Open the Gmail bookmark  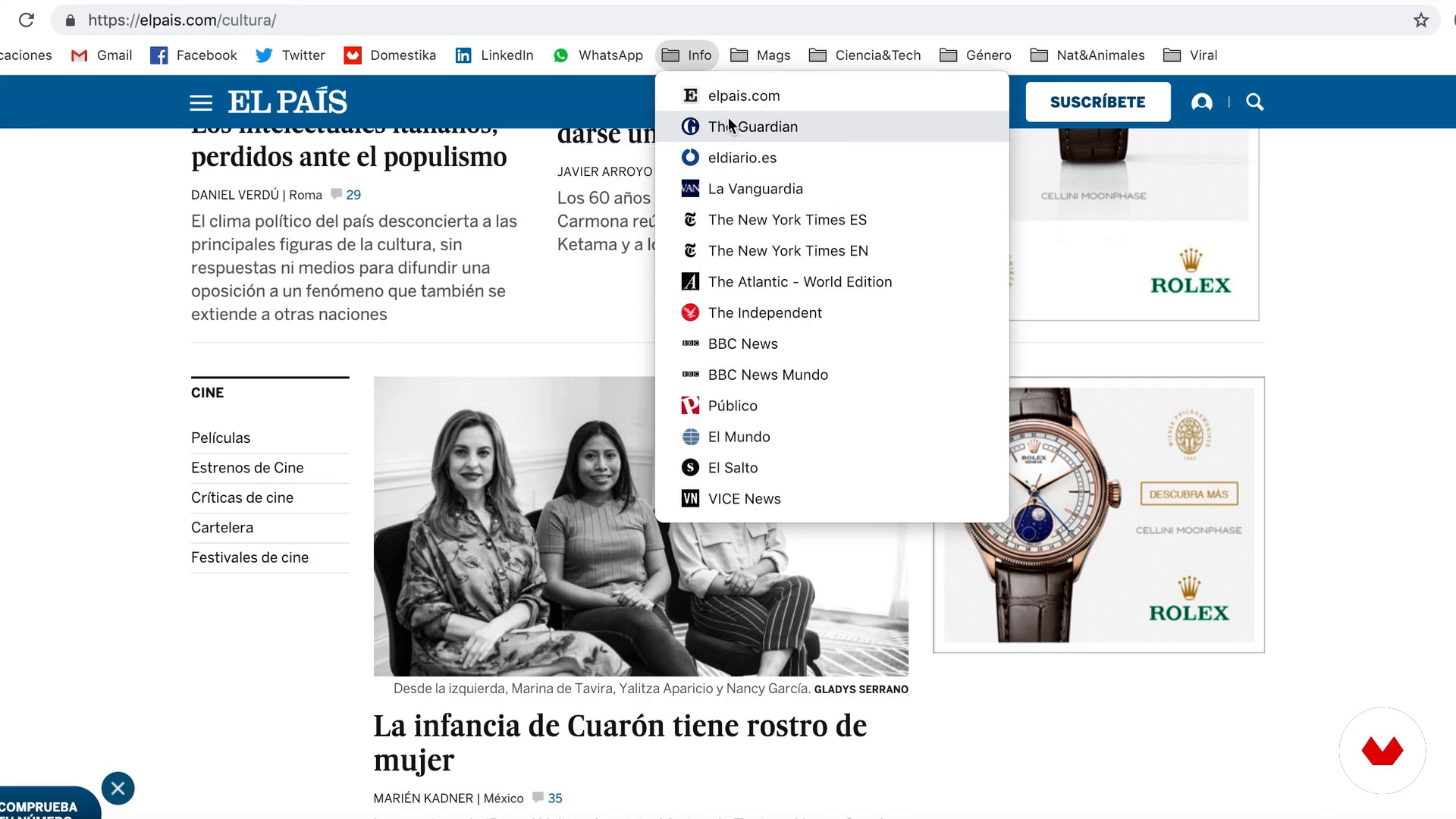pyautogui.click(x=102, y=55)
